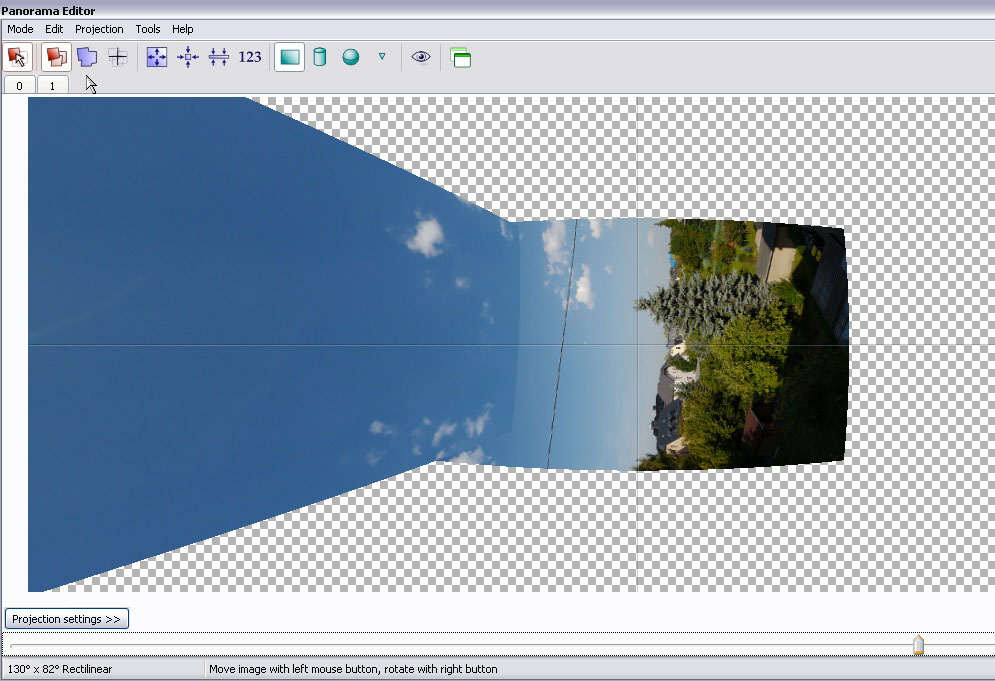Click the Fit panorama icon
This screenshot has height=681, width=995.
point(157,57)
